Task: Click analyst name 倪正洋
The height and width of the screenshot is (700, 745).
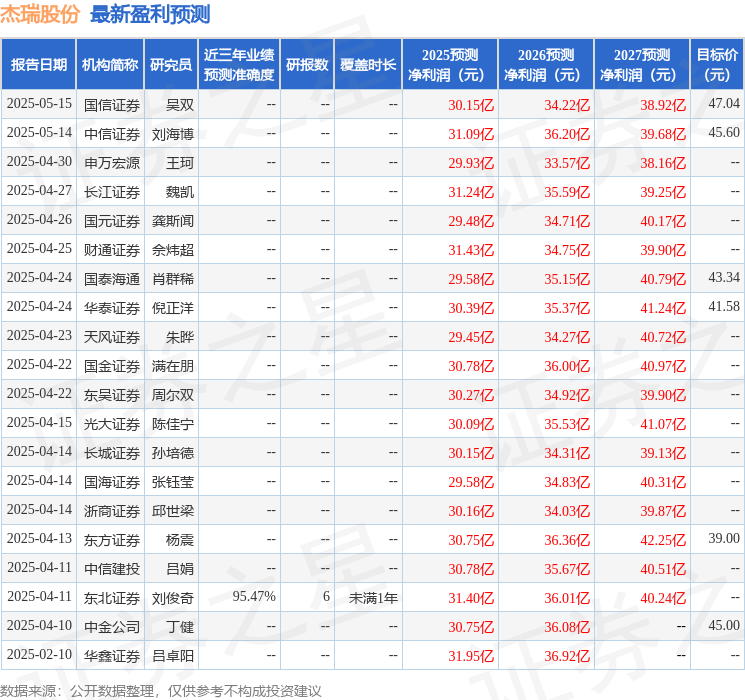Action: point(173,308)
